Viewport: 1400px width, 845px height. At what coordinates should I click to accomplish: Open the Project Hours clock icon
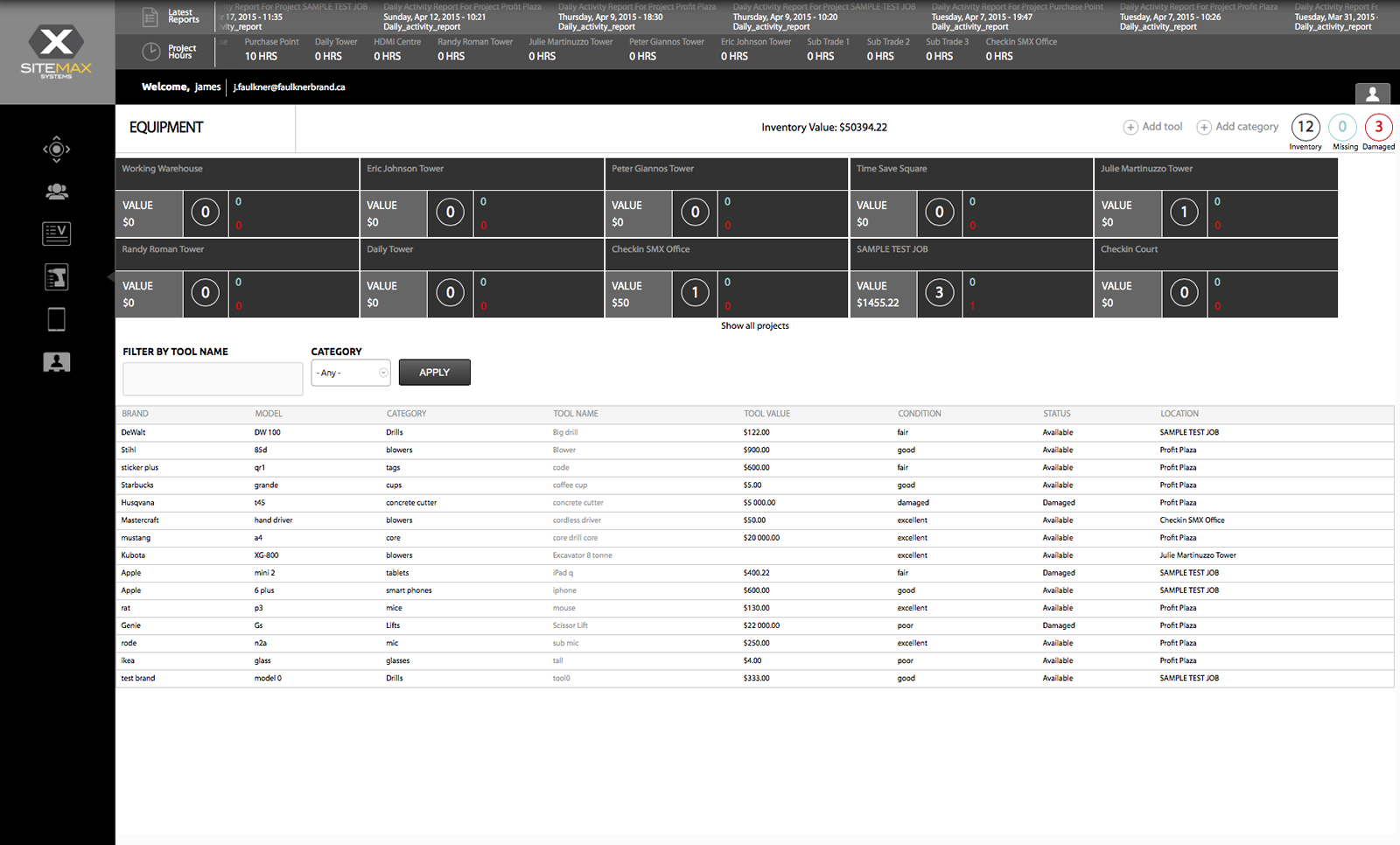(x=150, y=52)
